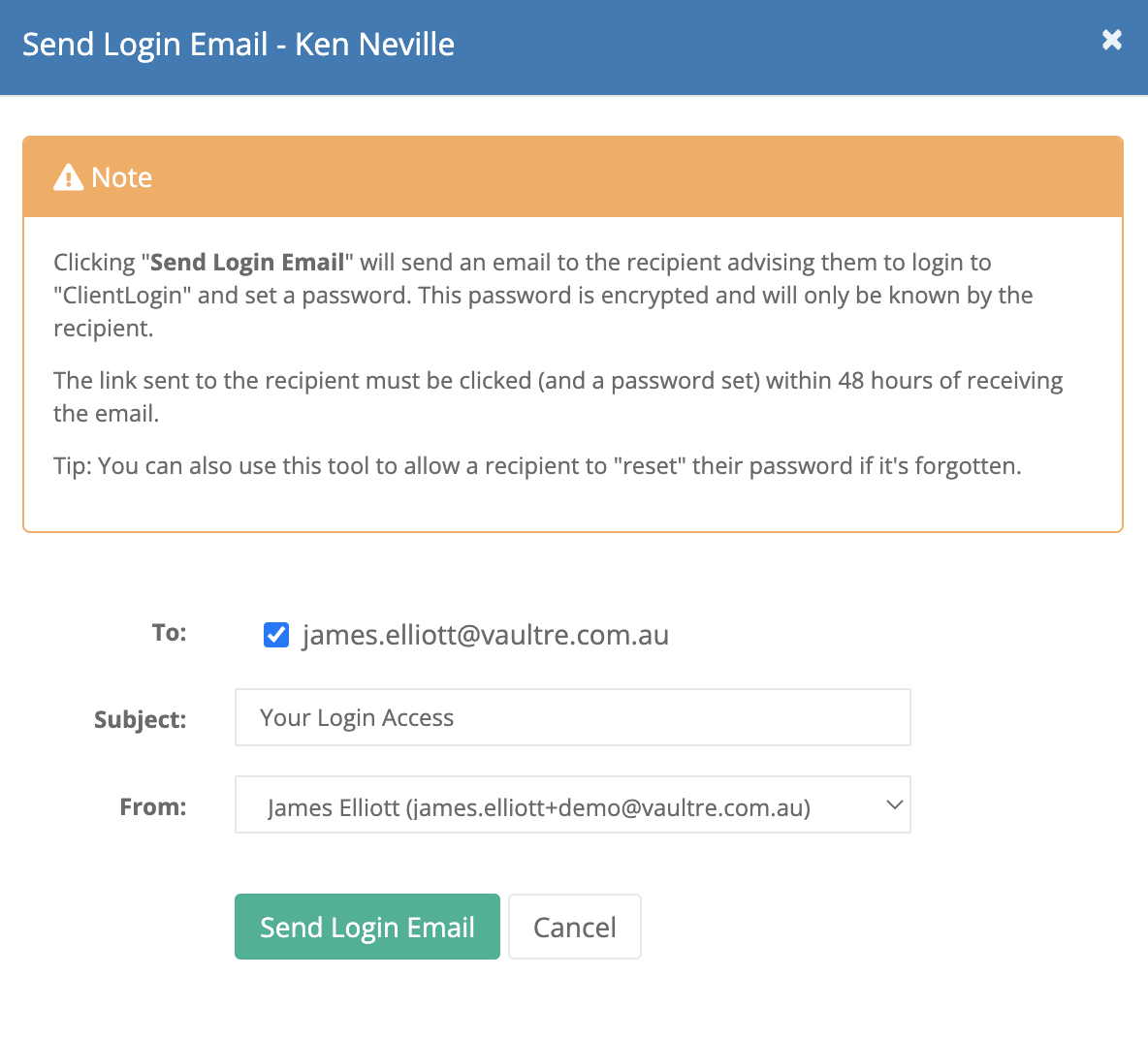
Task: Click the recipient email address label
Action: 485,635
